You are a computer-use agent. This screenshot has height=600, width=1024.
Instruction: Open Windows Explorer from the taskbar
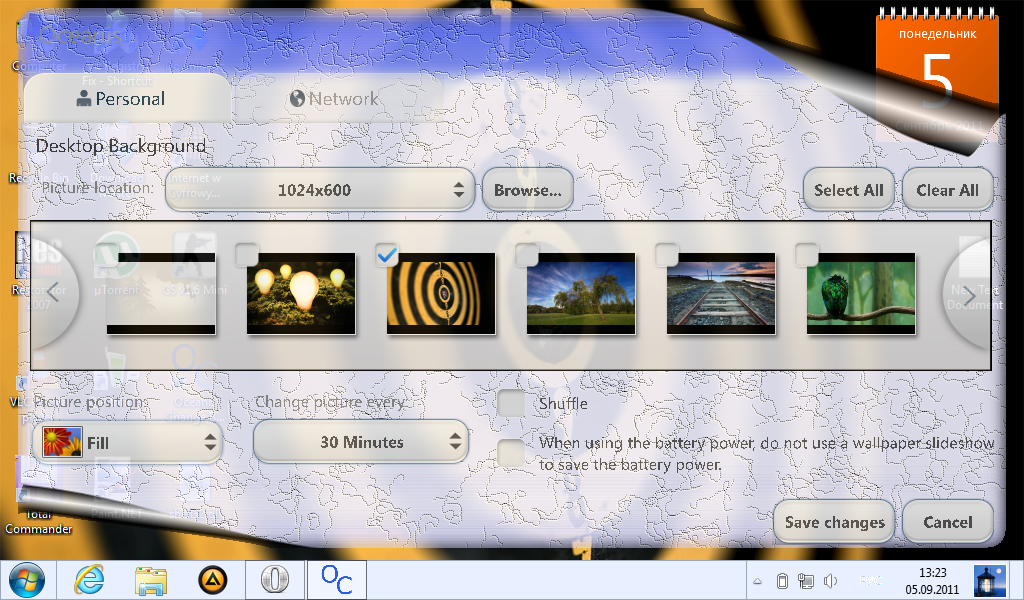click(151, 580)
